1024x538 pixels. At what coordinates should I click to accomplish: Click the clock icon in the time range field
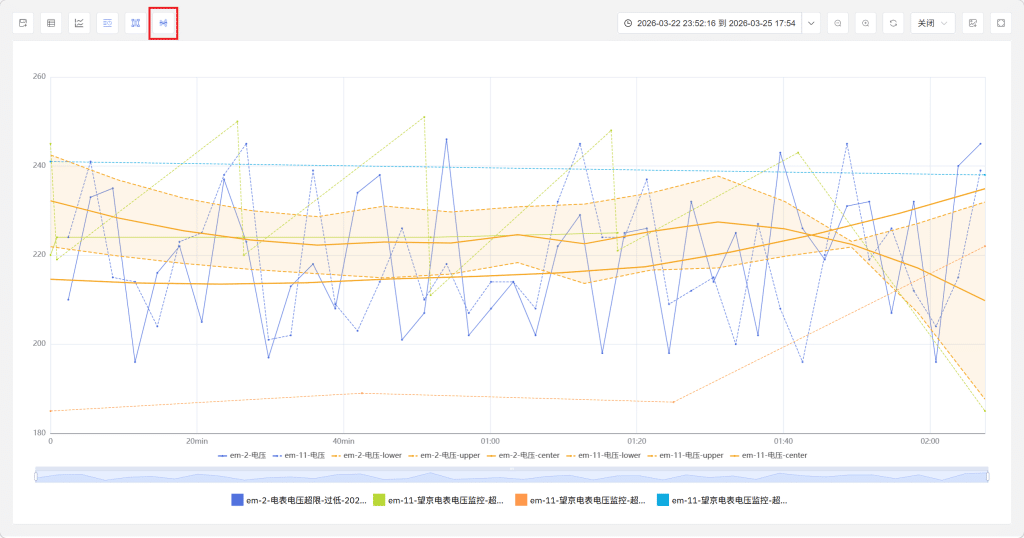pos(628,23)
